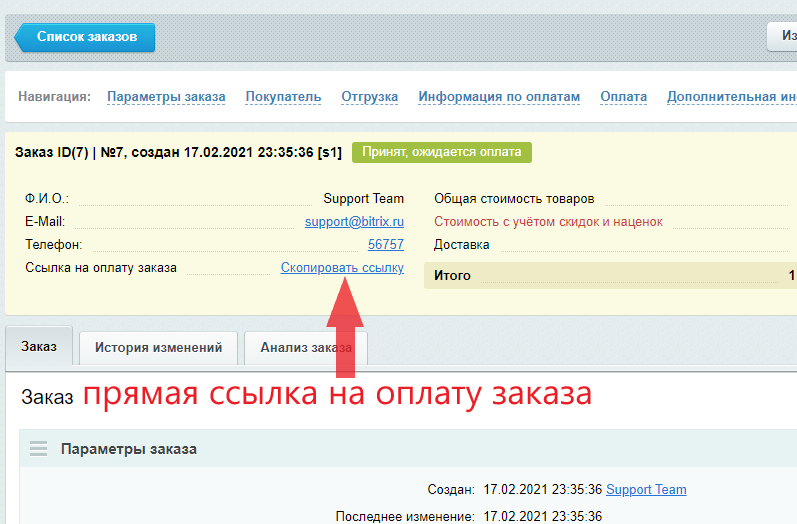Open the support@bitrix.ru email link

point(354,221)
